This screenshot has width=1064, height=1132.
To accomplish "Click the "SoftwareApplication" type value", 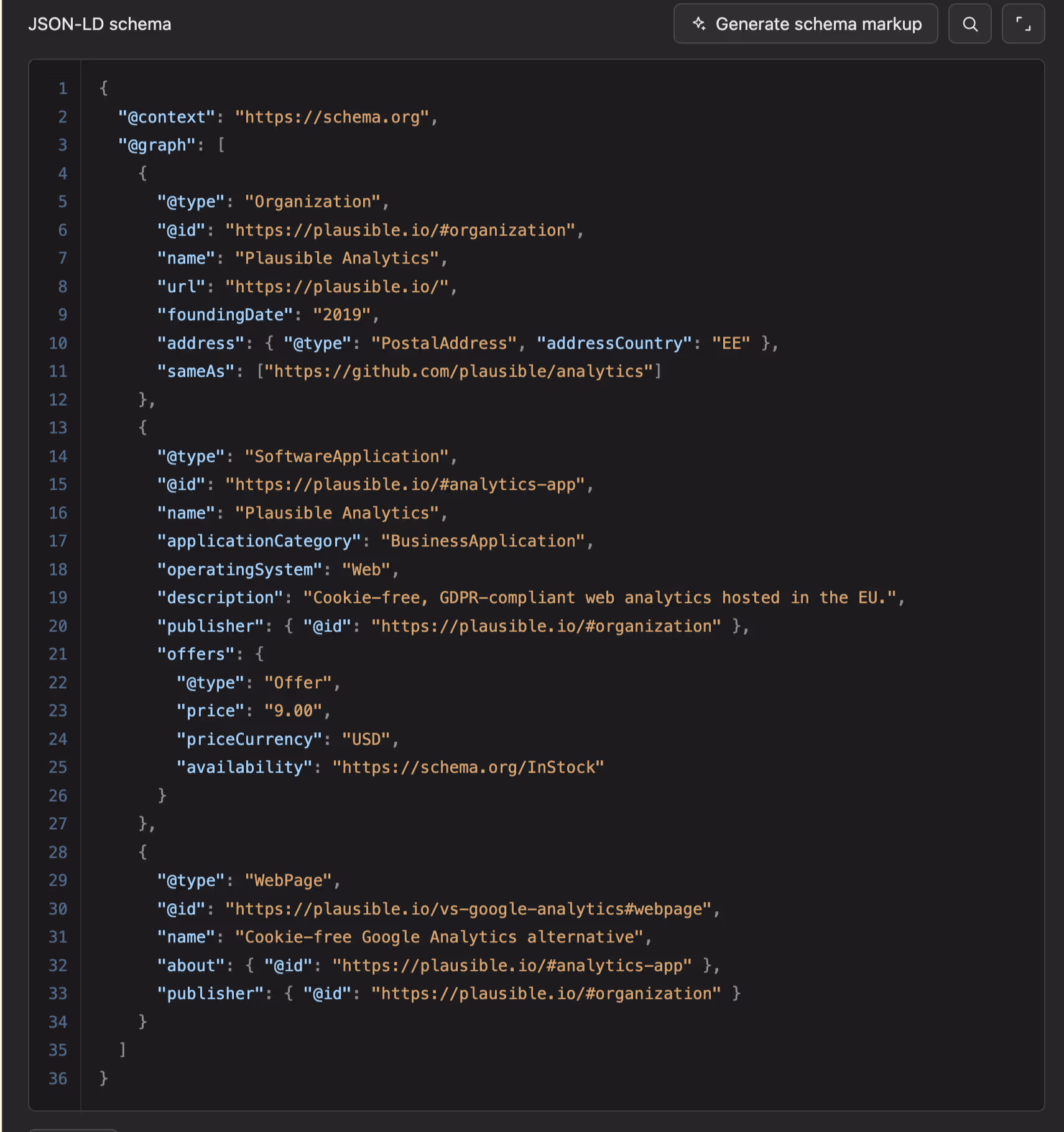I will 347,456.
